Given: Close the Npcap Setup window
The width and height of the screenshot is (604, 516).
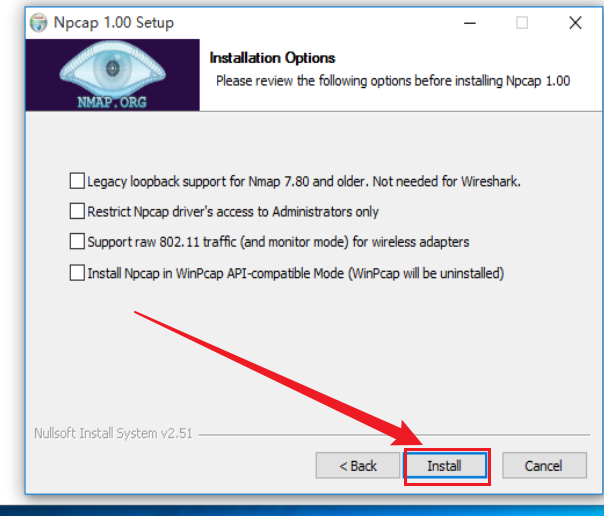Looking at the screenshot, I should pos(575,23).
